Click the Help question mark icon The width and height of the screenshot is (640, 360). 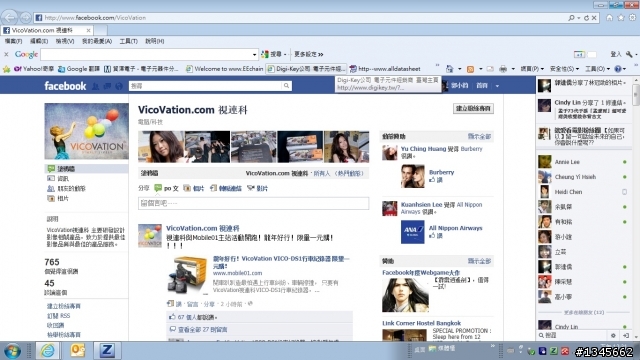618,69
